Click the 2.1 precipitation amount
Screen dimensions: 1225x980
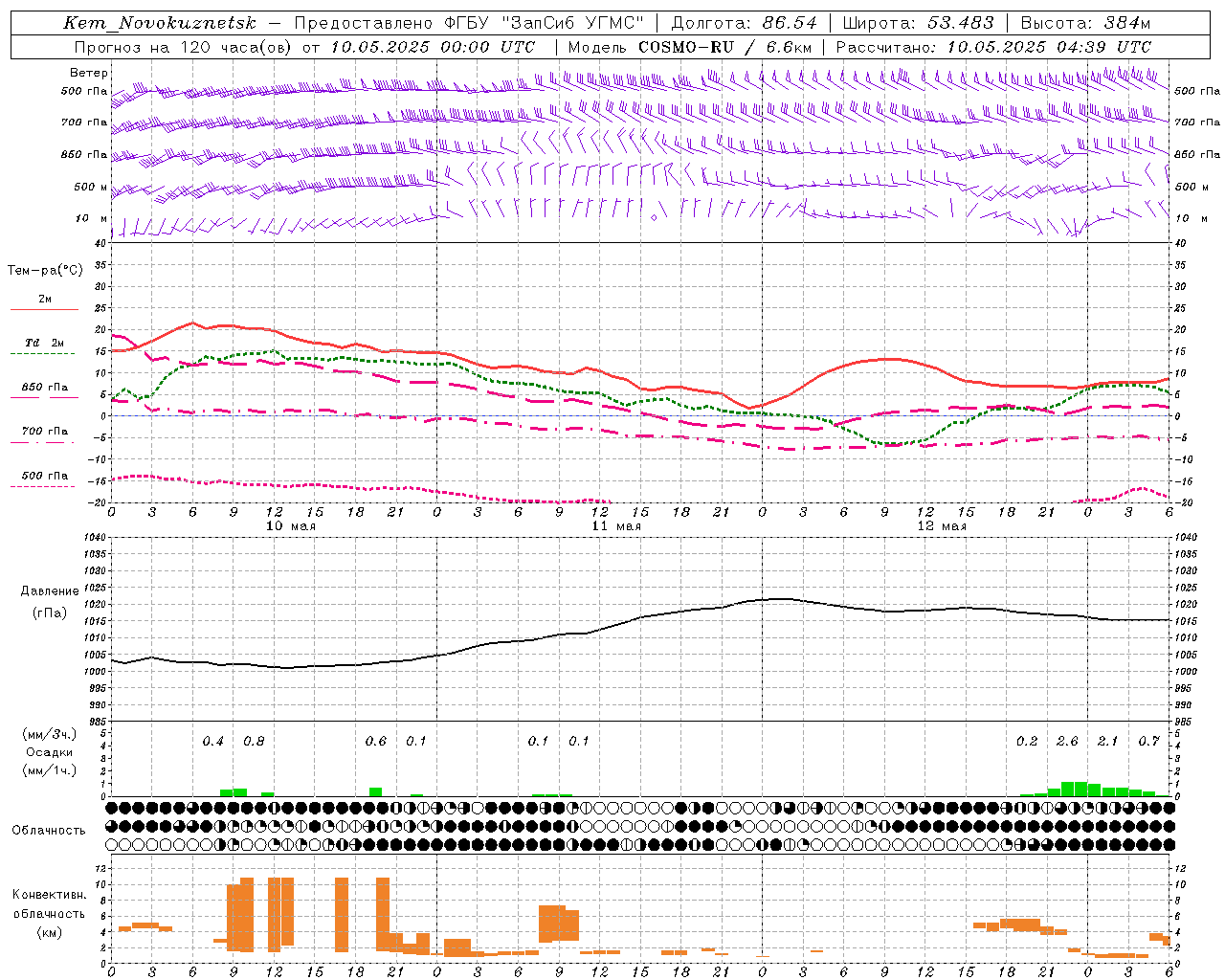pyautogui.click(x=1107, y=742)
